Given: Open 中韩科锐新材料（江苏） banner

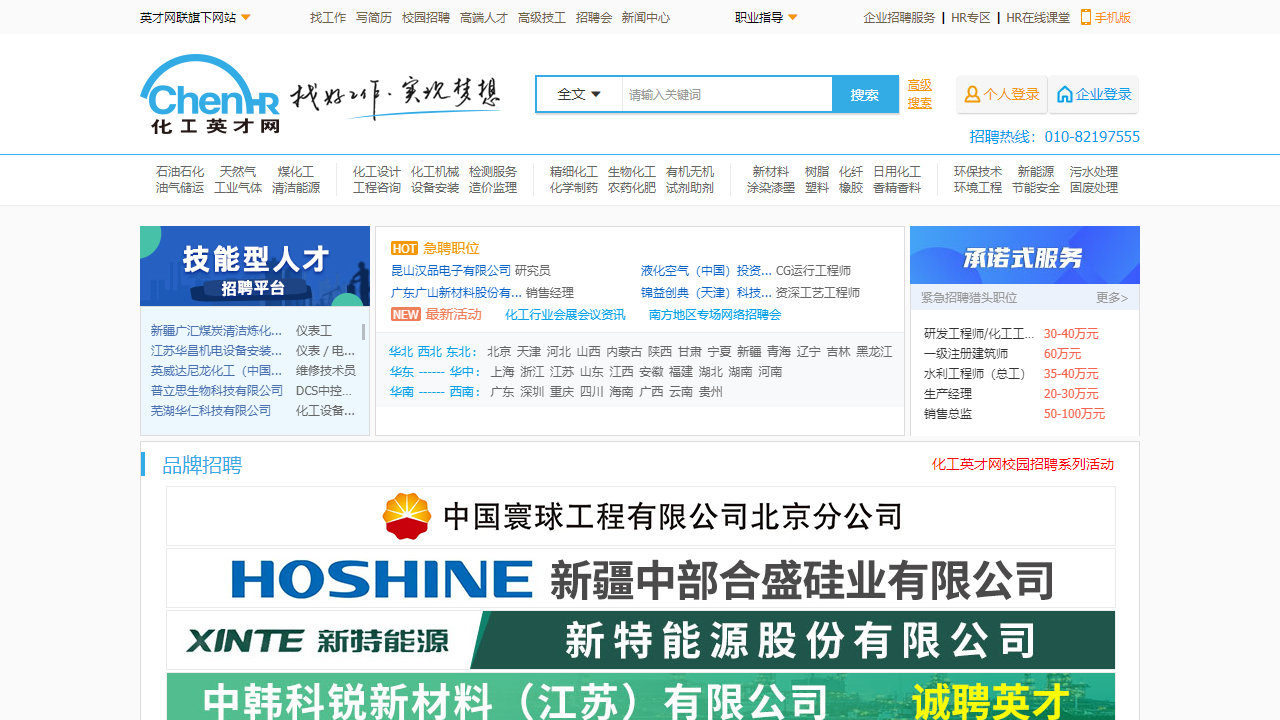Looking at the screenshot, I should (640, 697).
